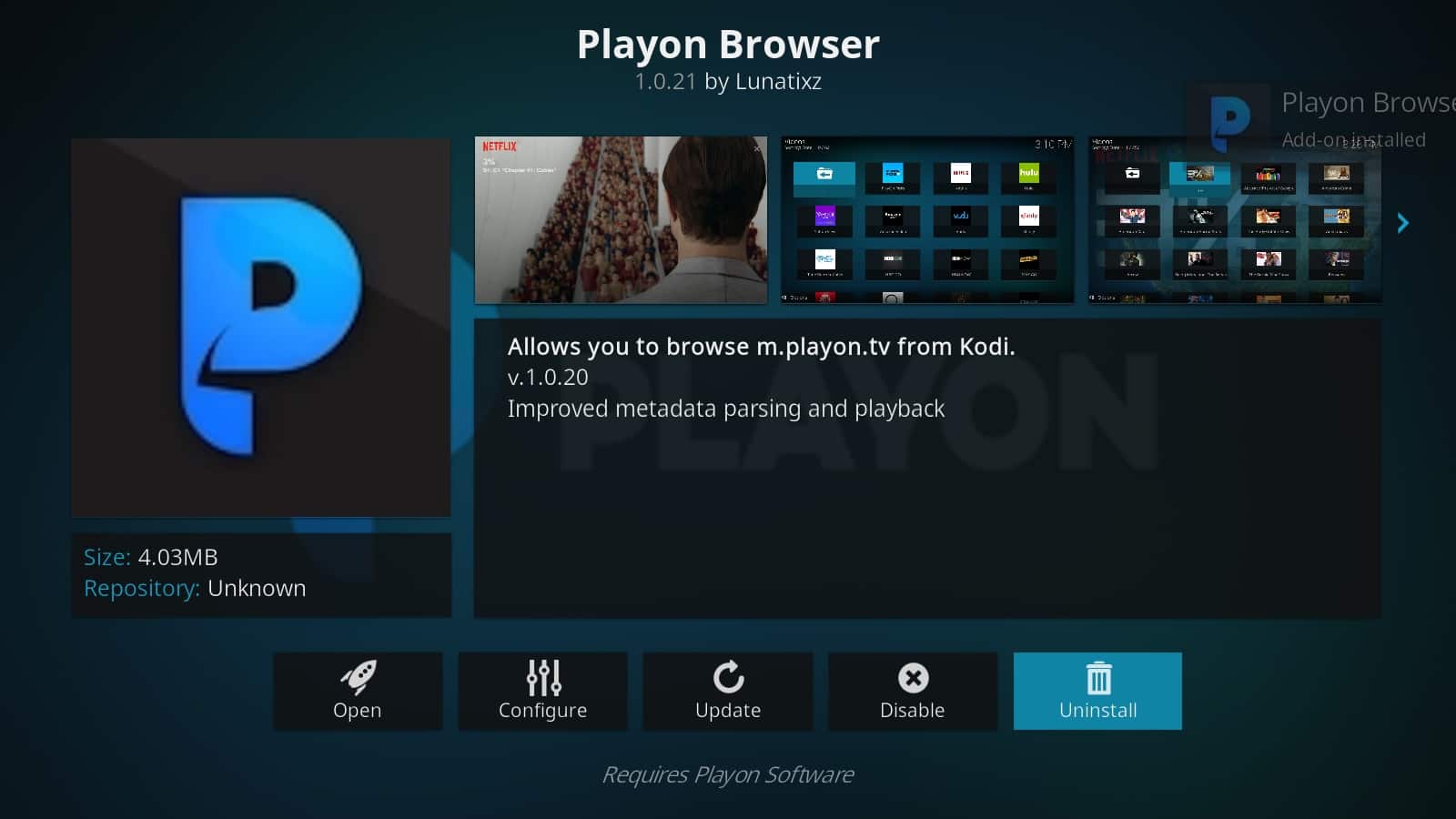Click the 'Size: 4.03MB' info line
The height and width of the screenshot is (819, 1456).
(151, 557)
